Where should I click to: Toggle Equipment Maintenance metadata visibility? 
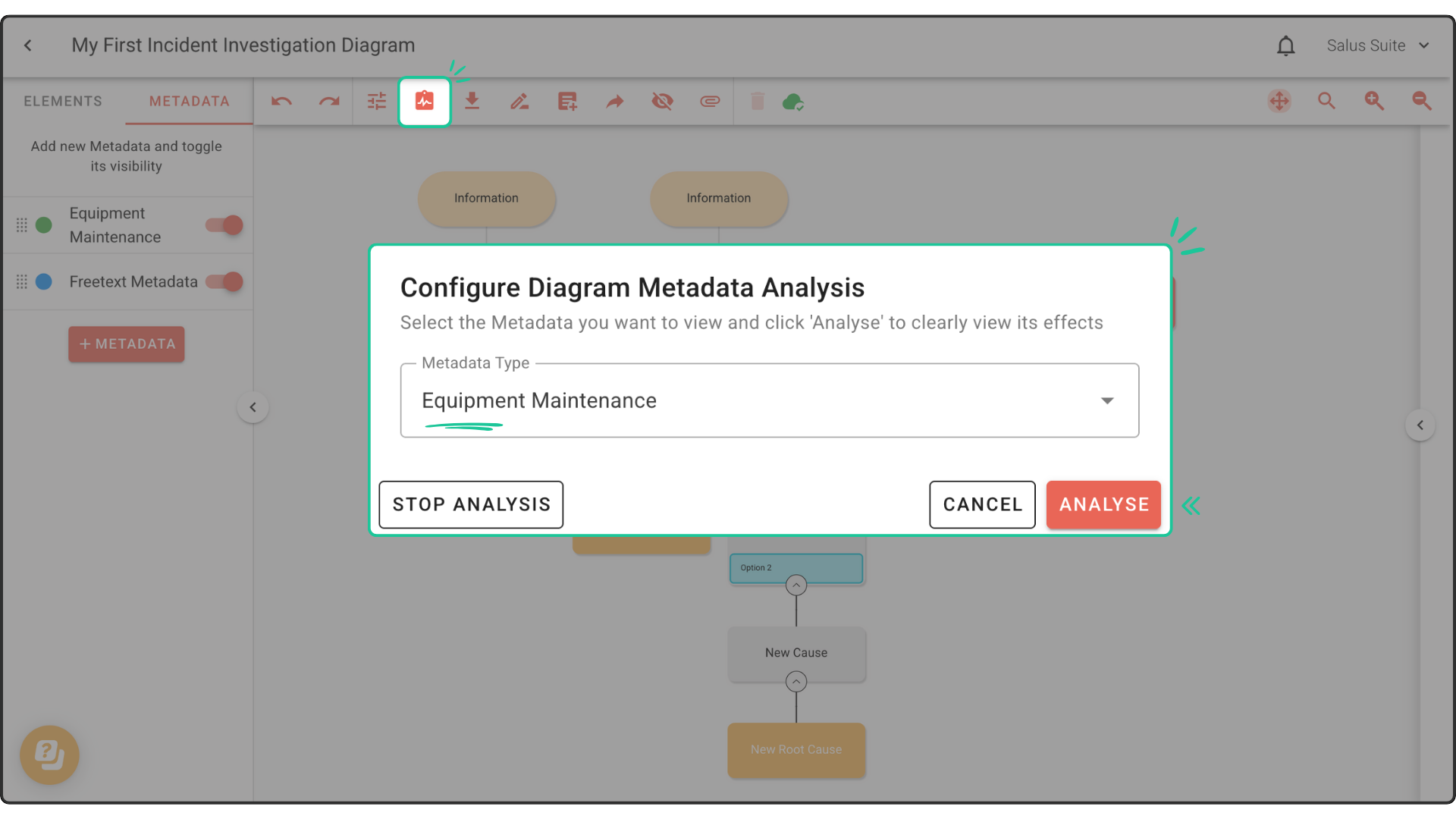[x=224, y=225]
